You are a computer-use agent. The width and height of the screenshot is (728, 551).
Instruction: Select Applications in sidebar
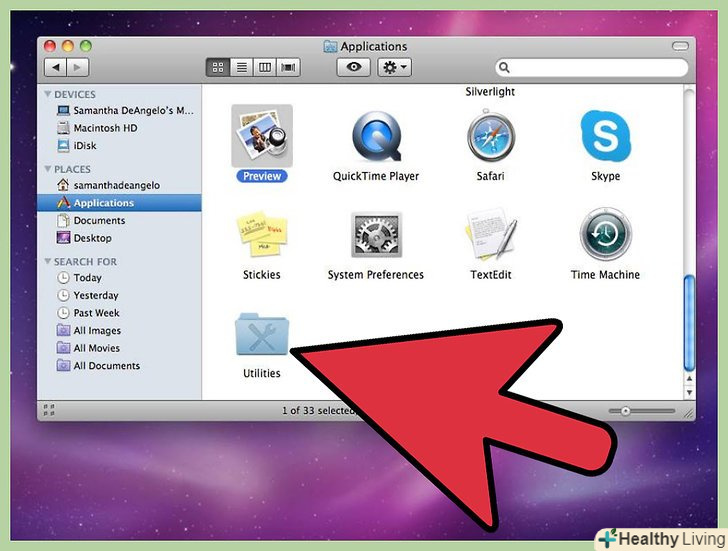(x=119, y=203)
